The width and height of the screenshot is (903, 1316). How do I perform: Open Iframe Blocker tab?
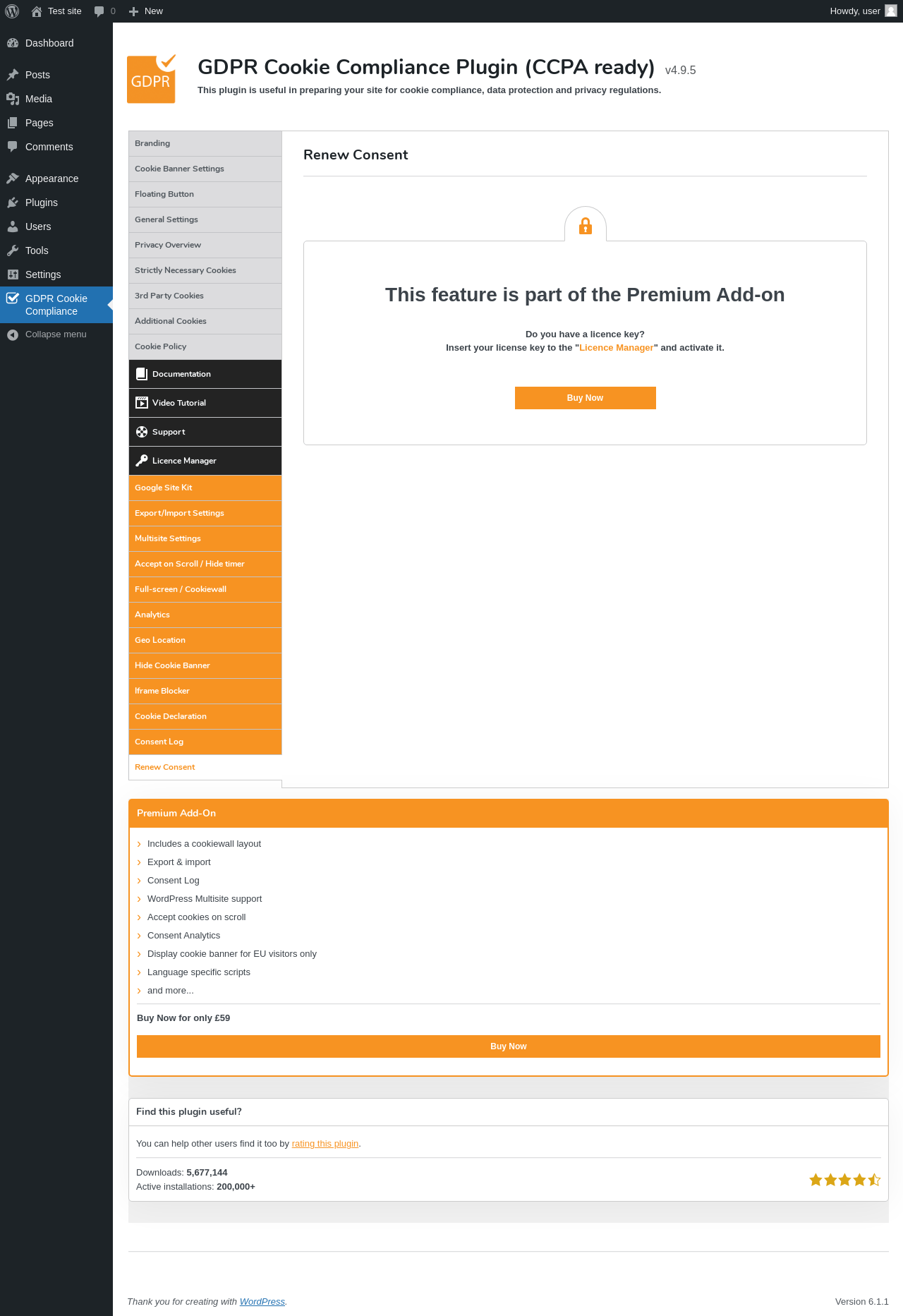pyautogui.click(x=205, y=691)
